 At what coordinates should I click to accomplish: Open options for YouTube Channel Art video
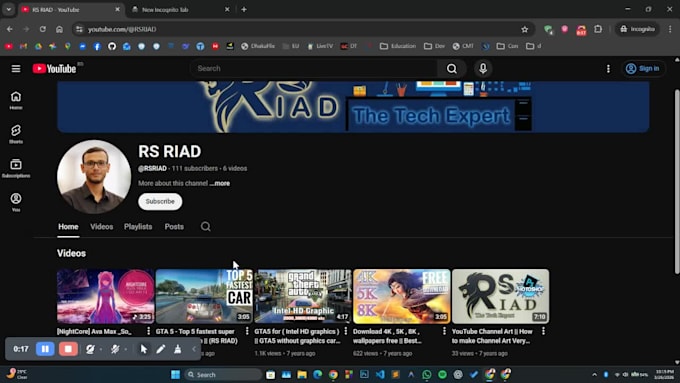pos(543,331)
